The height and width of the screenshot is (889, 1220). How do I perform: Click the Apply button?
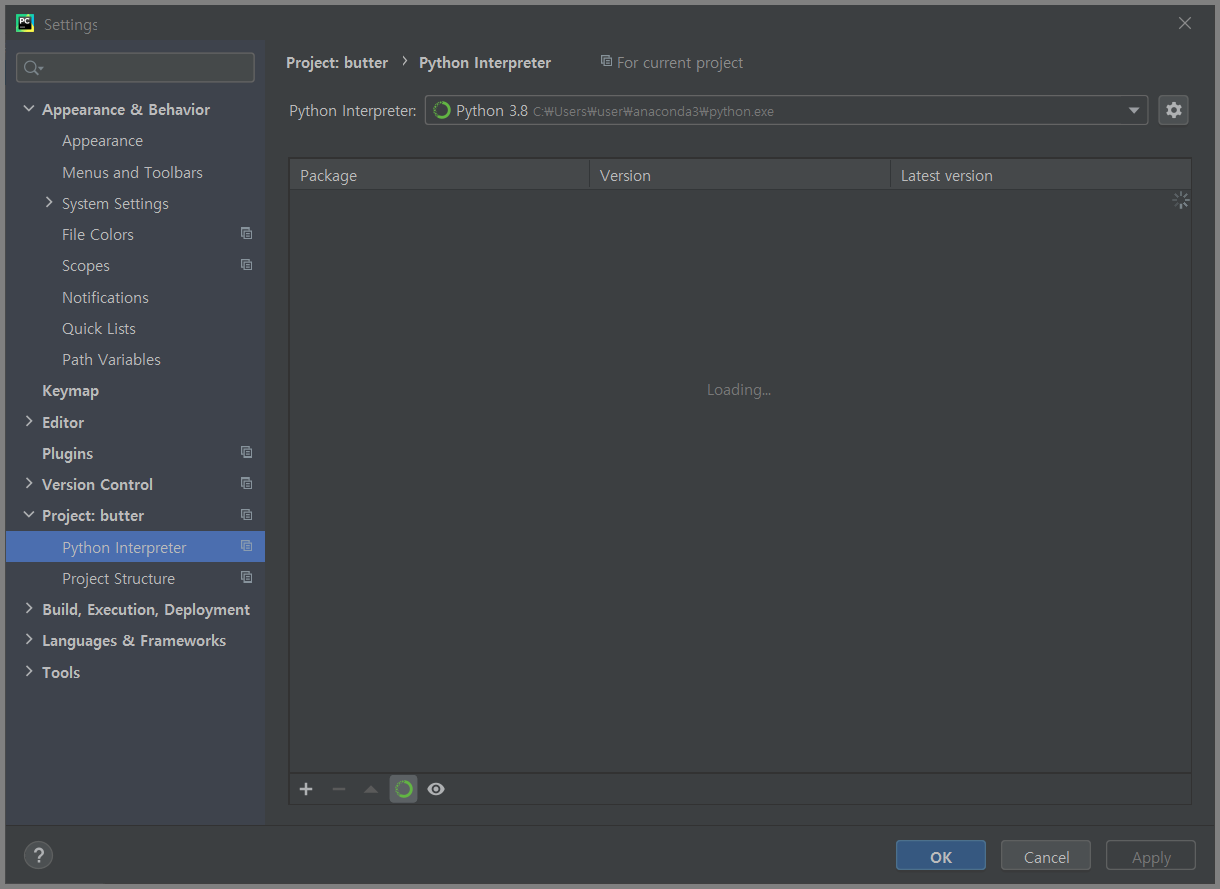click(x=1151, y=856)
